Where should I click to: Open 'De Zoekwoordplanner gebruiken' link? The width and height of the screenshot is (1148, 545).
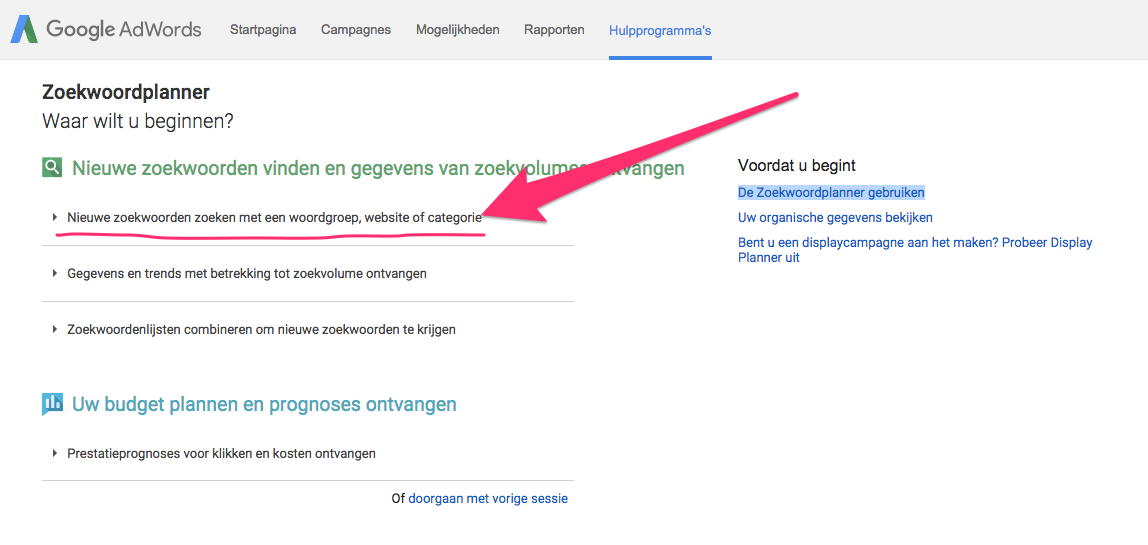831,193
